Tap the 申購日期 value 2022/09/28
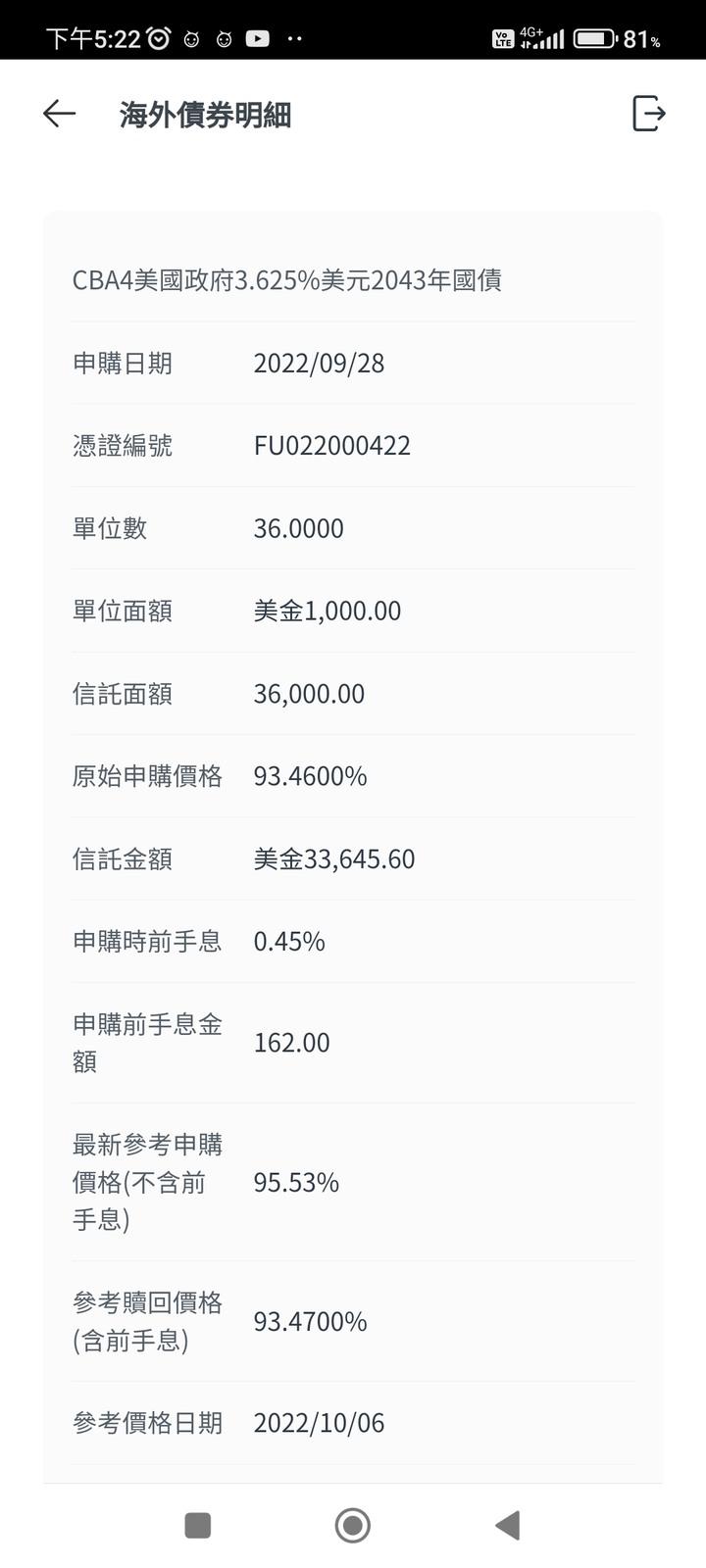The image size is (706, 1568). (319, 364)
